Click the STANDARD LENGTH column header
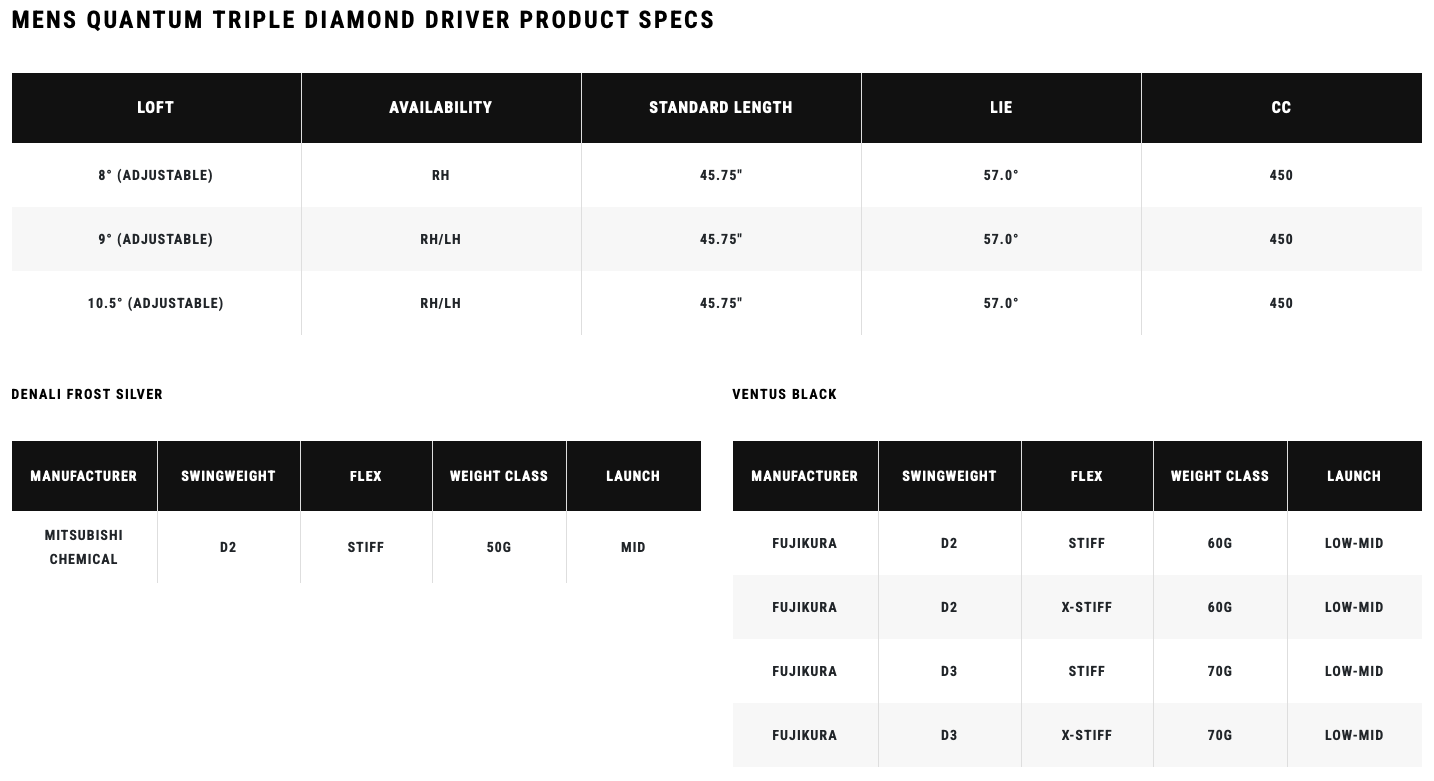The height and width of the screenshot is (781, 1434). 721,107
